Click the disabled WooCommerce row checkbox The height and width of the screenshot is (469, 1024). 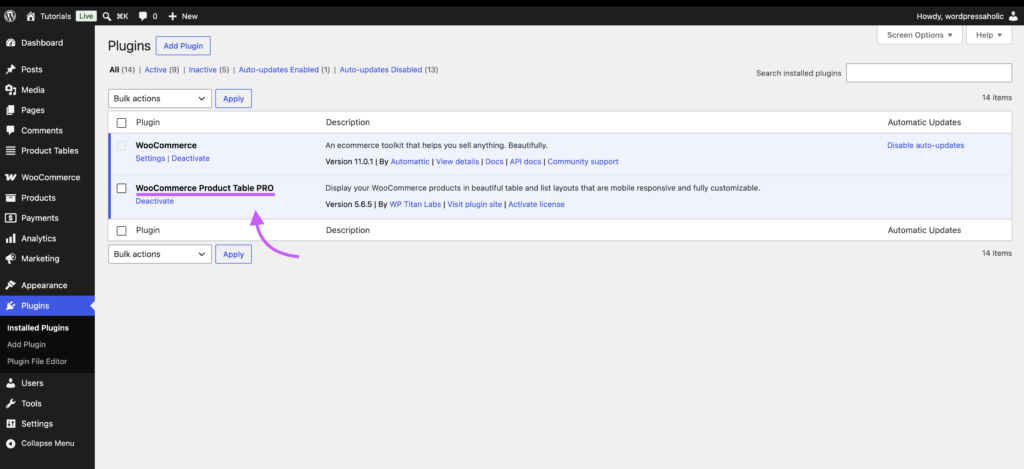coord(121,146)
